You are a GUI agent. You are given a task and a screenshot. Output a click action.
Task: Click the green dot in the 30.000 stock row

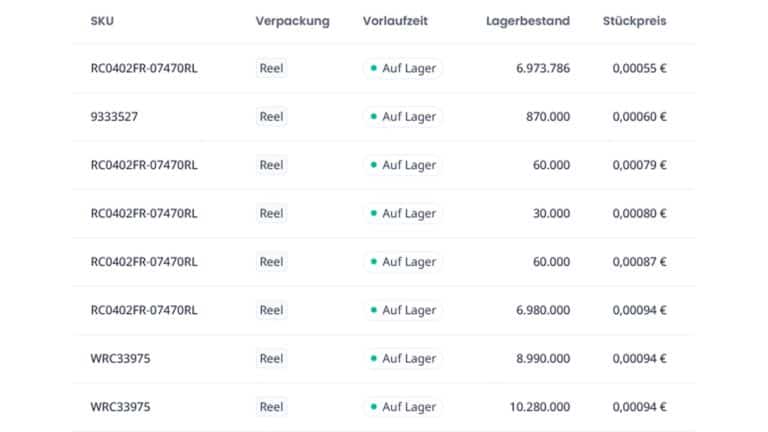374,214
